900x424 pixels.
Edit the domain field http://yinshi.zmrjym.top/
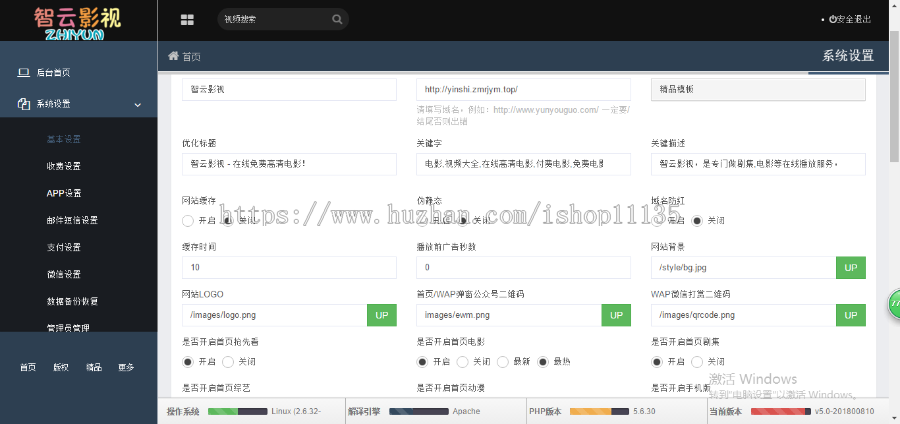tap(523, 90)
